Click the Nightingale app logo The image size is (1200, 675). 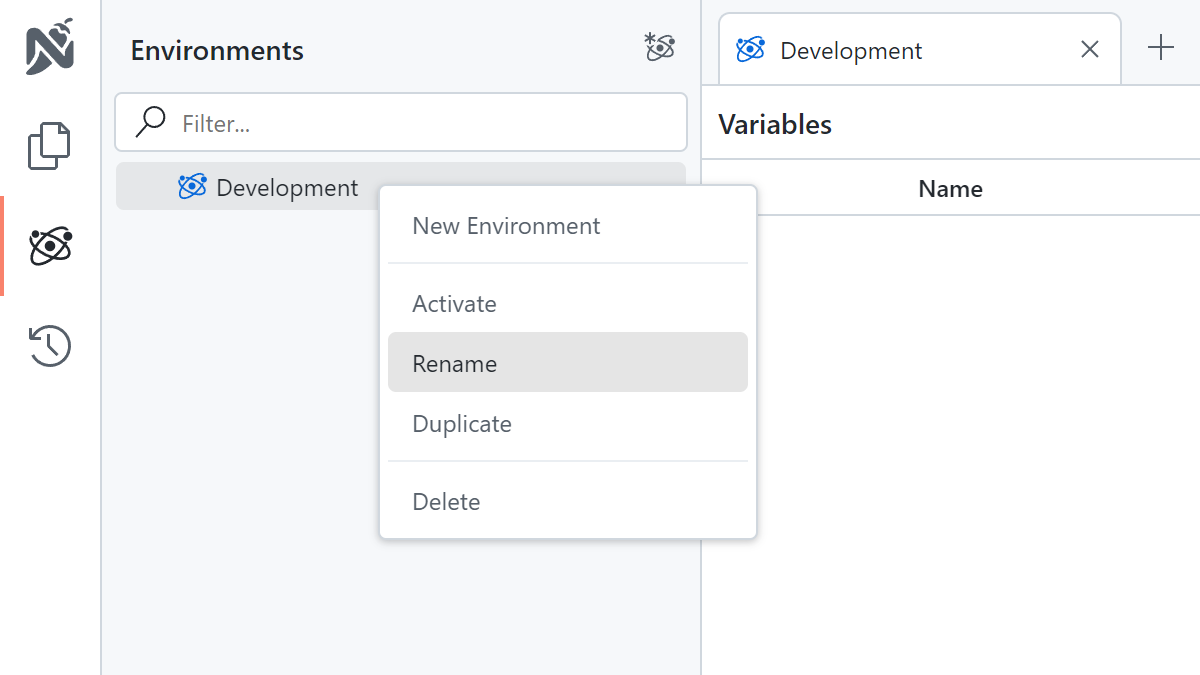point(50,47)
